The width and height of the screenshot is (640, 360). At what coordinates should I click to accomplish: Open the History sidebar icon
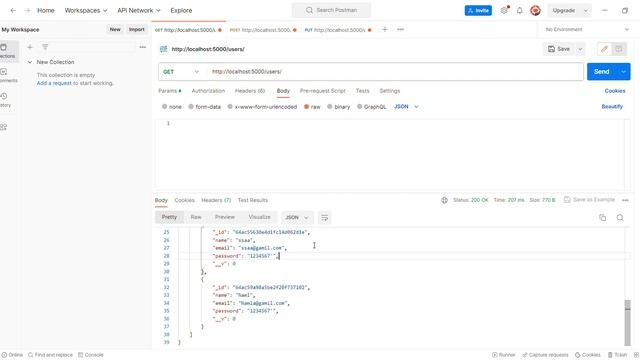pyautogui.click(x=5, y=100)
